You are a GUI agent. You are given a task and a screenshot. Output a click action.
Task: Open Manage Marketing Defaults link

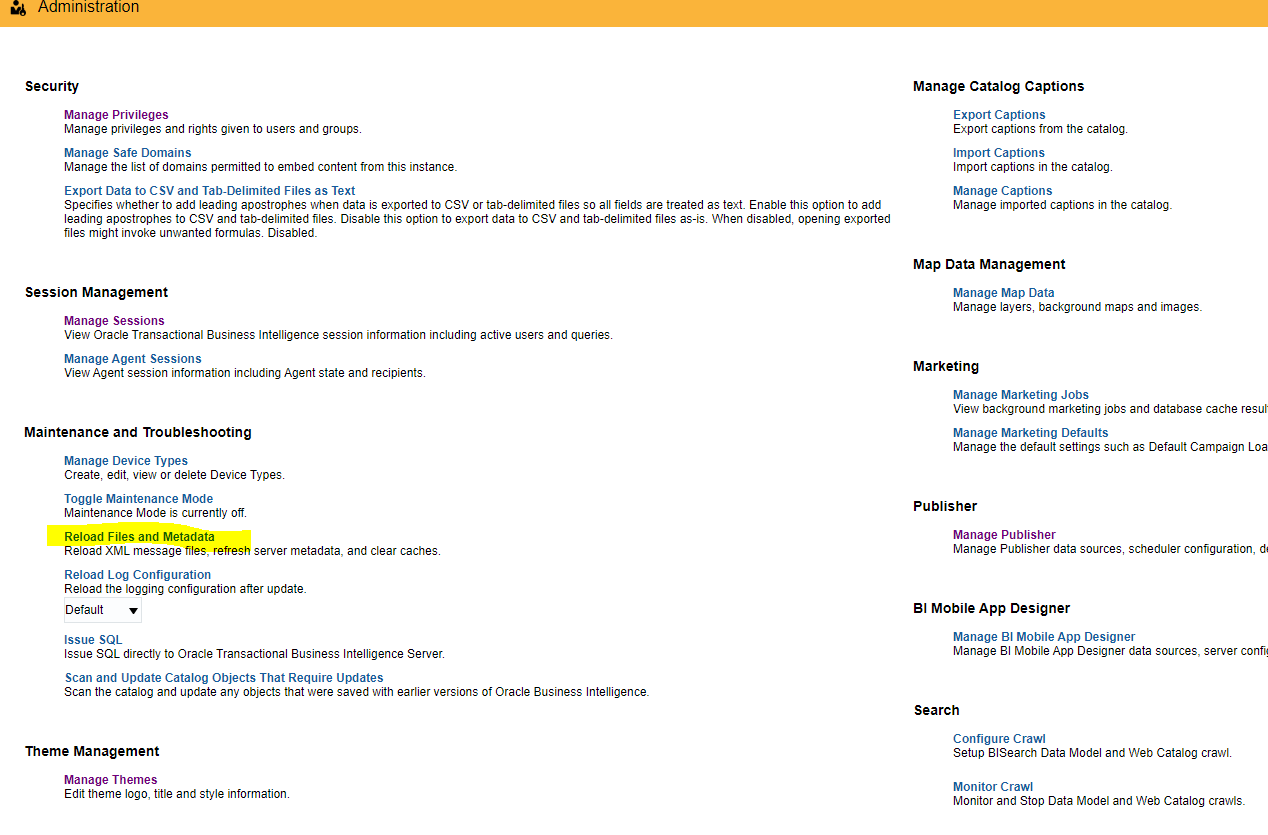[1031, 433]
